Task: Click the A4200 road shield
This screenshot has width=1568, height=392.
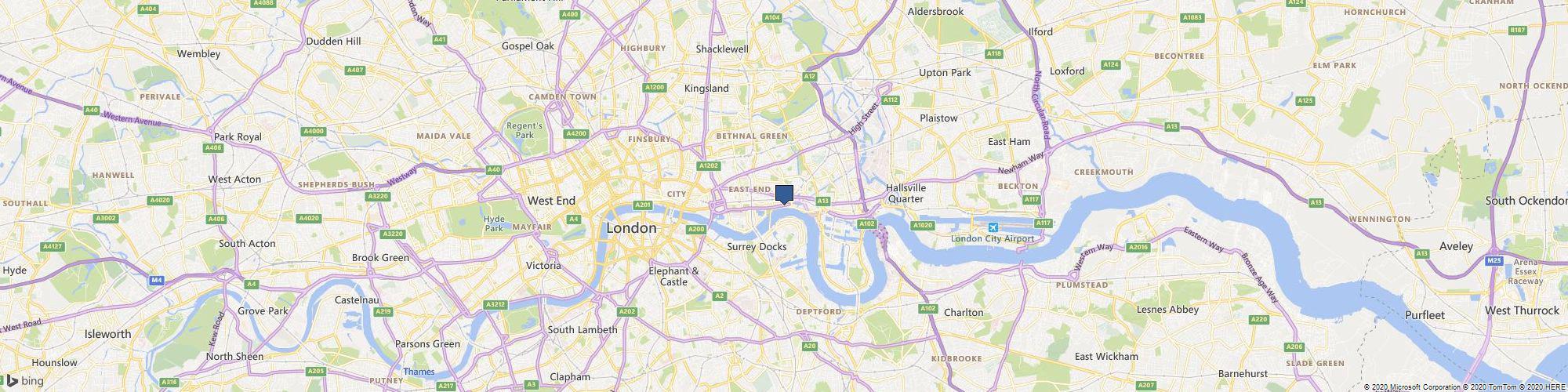Action: [x=576, y=133]
